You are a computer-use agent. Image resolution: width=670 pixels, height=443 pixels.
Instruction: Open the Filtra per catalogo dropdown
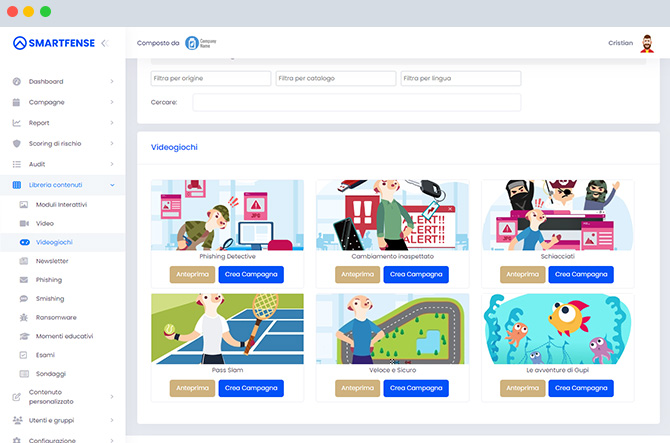coord(336,79)
